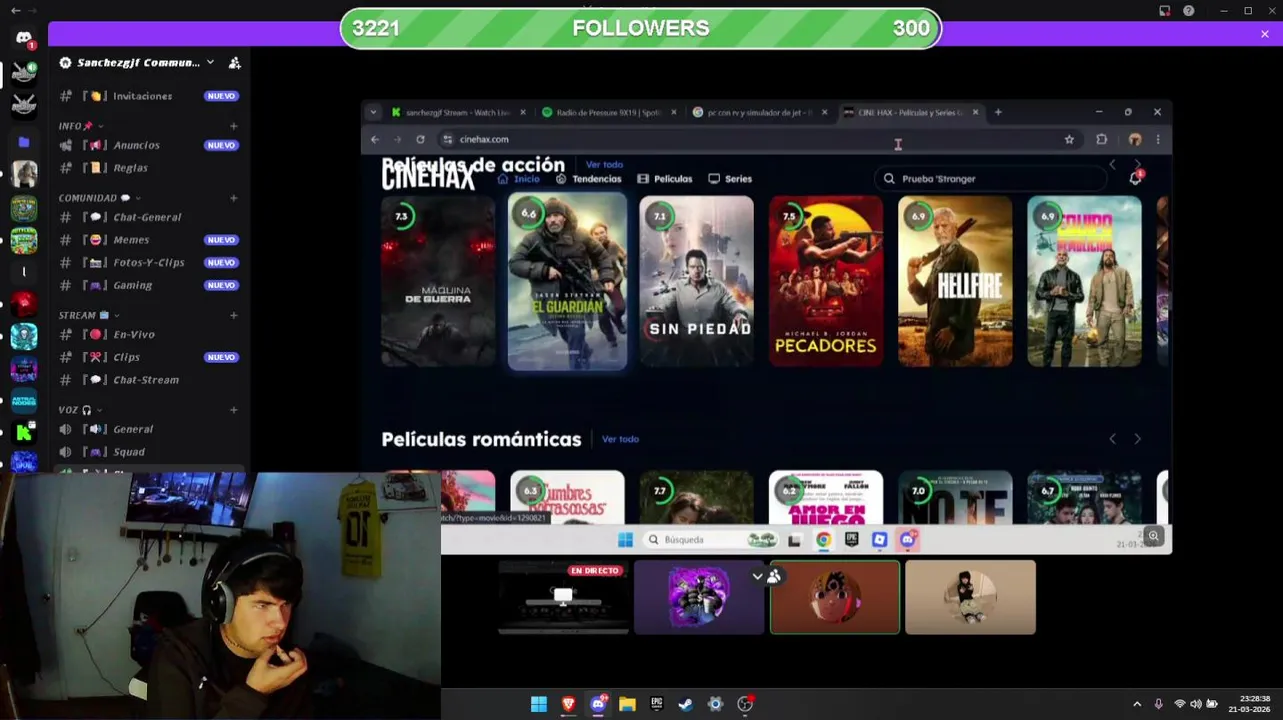Open new browser tab with plus
The height and width of the screenshot is (720, 1283).
coord(998,112)
